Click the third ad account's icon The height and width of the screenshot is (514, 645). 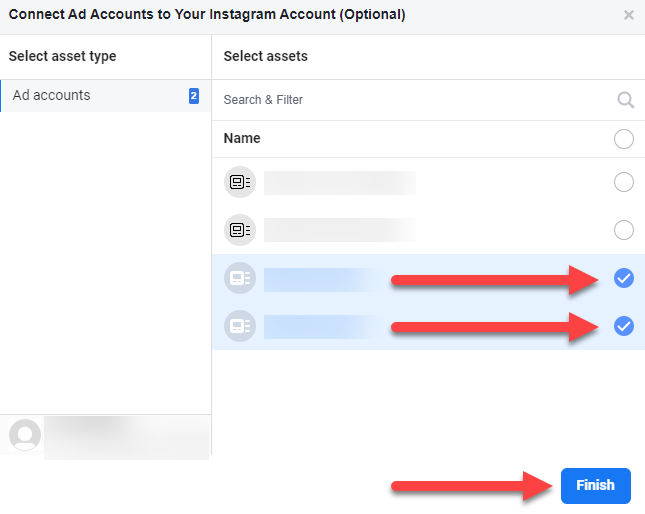point(240,278)
